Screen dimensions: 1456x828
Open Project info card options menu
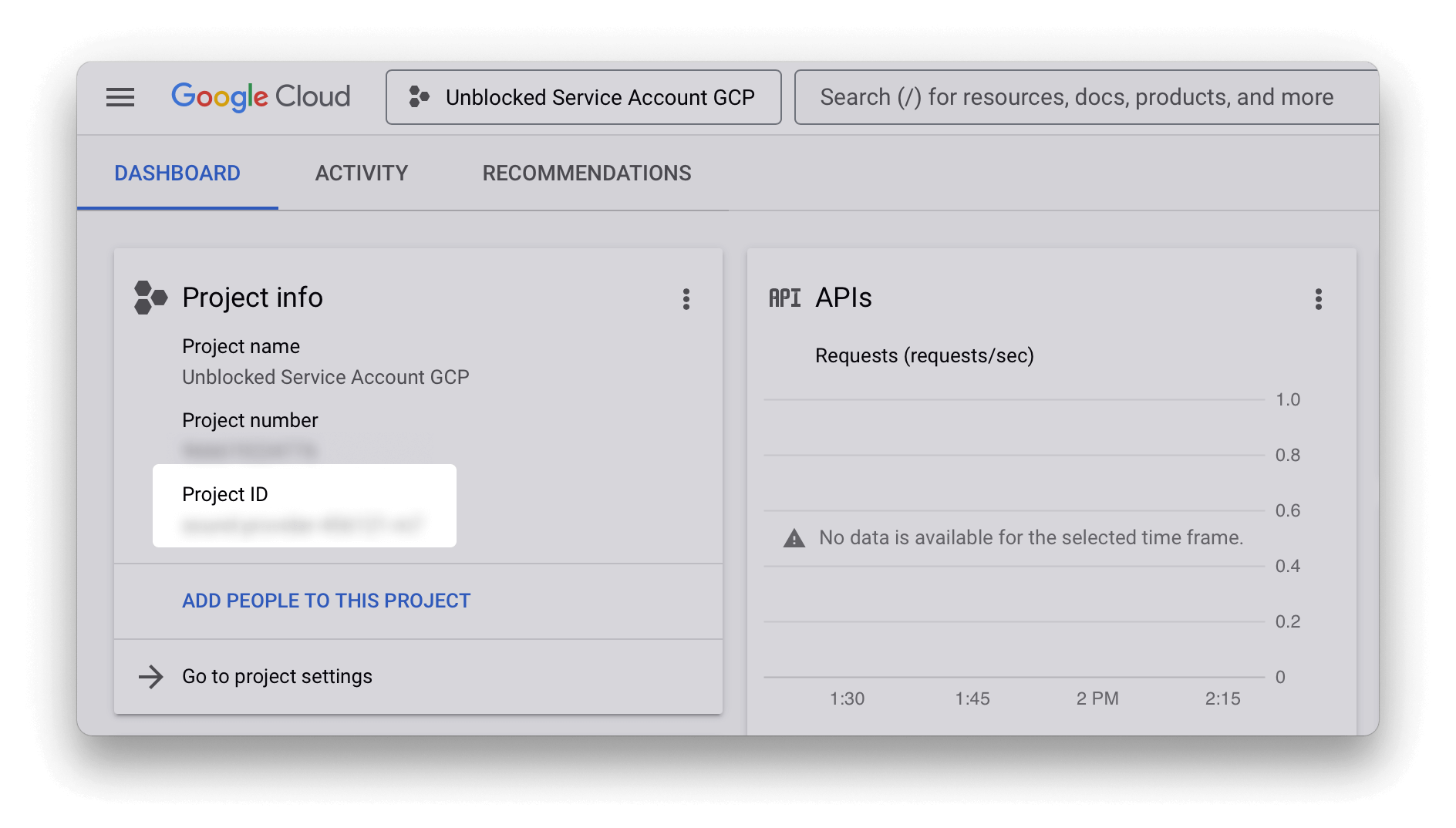[x=686, y=299]
